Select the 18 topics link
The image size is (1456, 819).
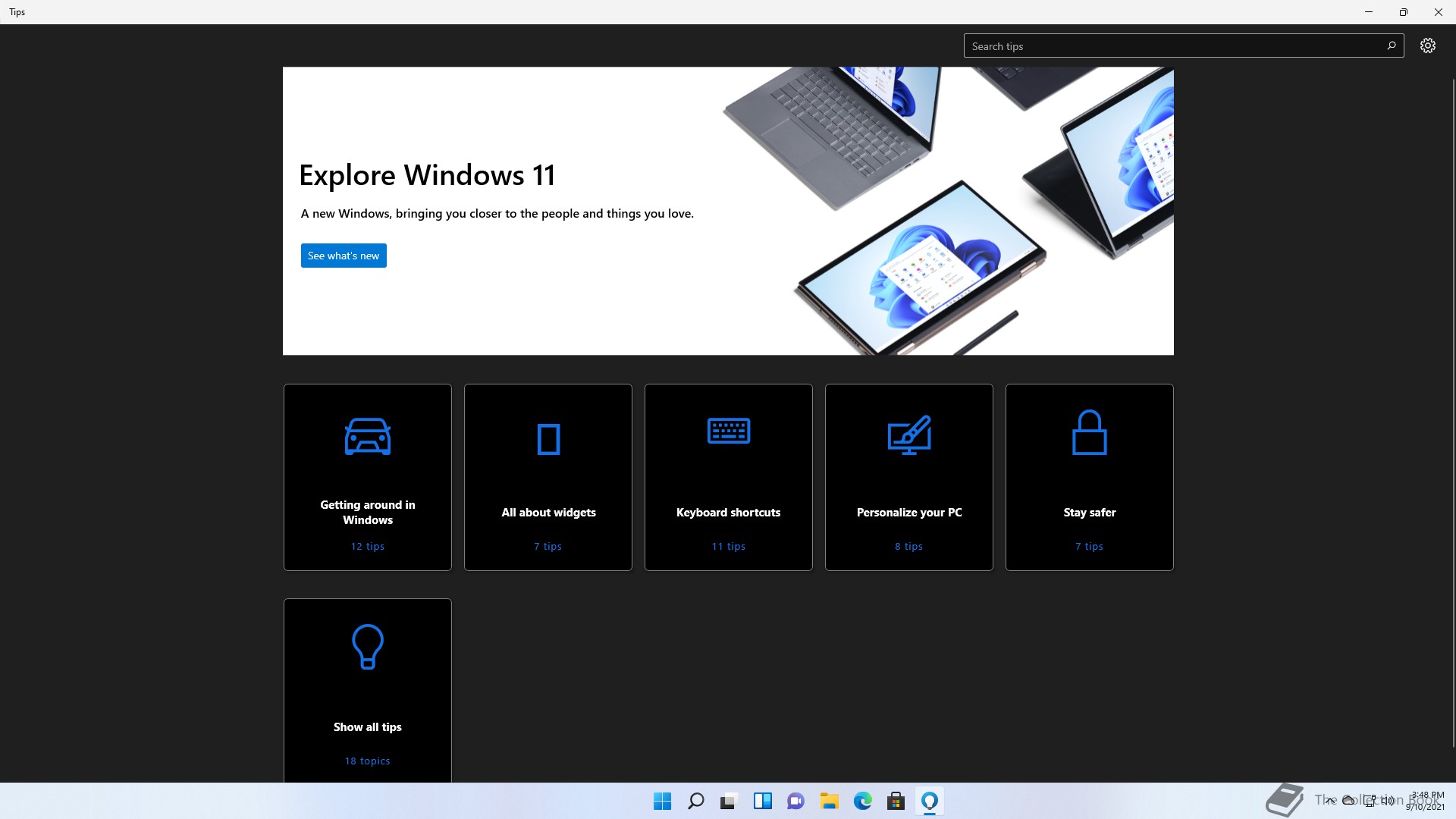point(368,761)
